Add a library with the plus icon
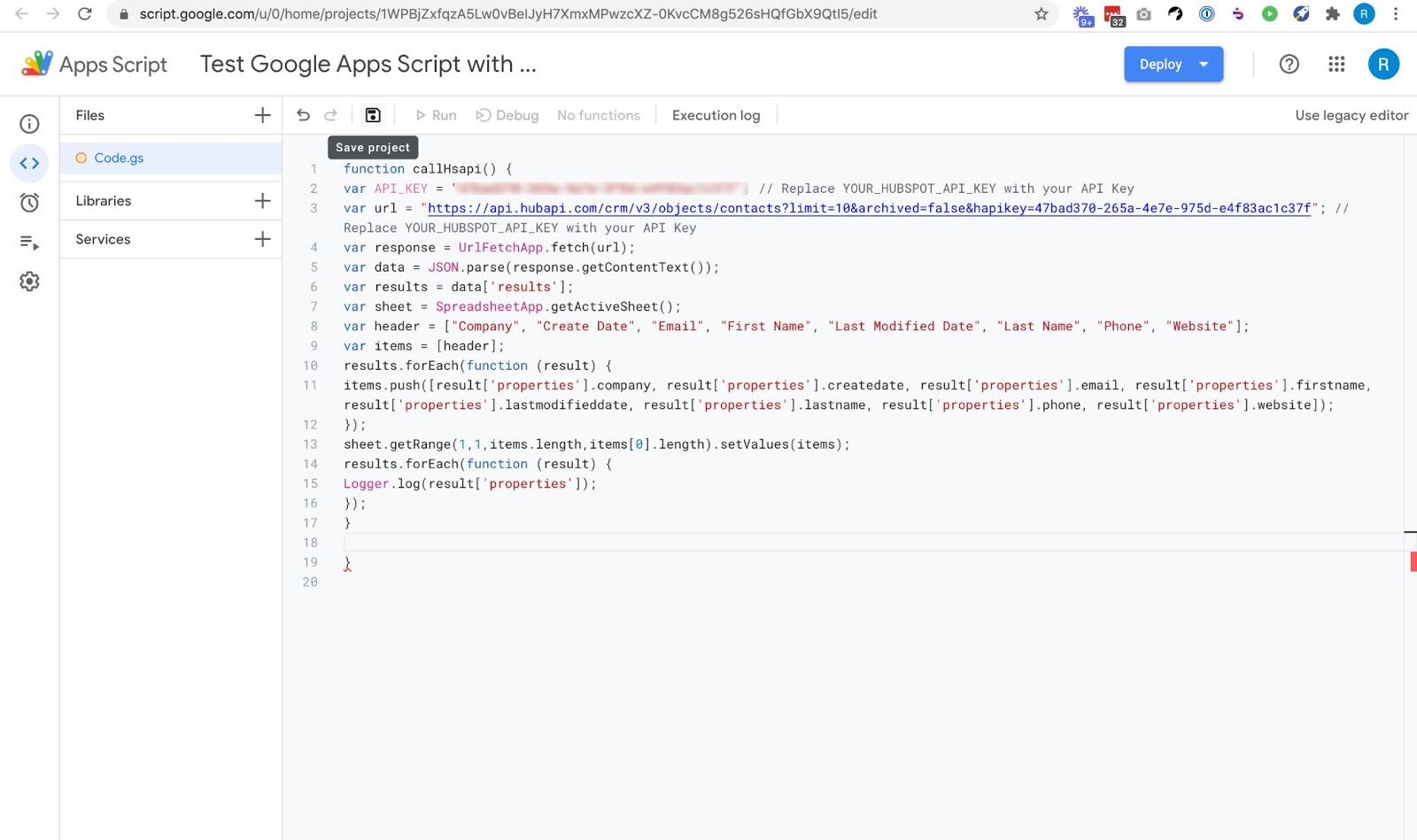1417x840 pixels. pos(262,201)
